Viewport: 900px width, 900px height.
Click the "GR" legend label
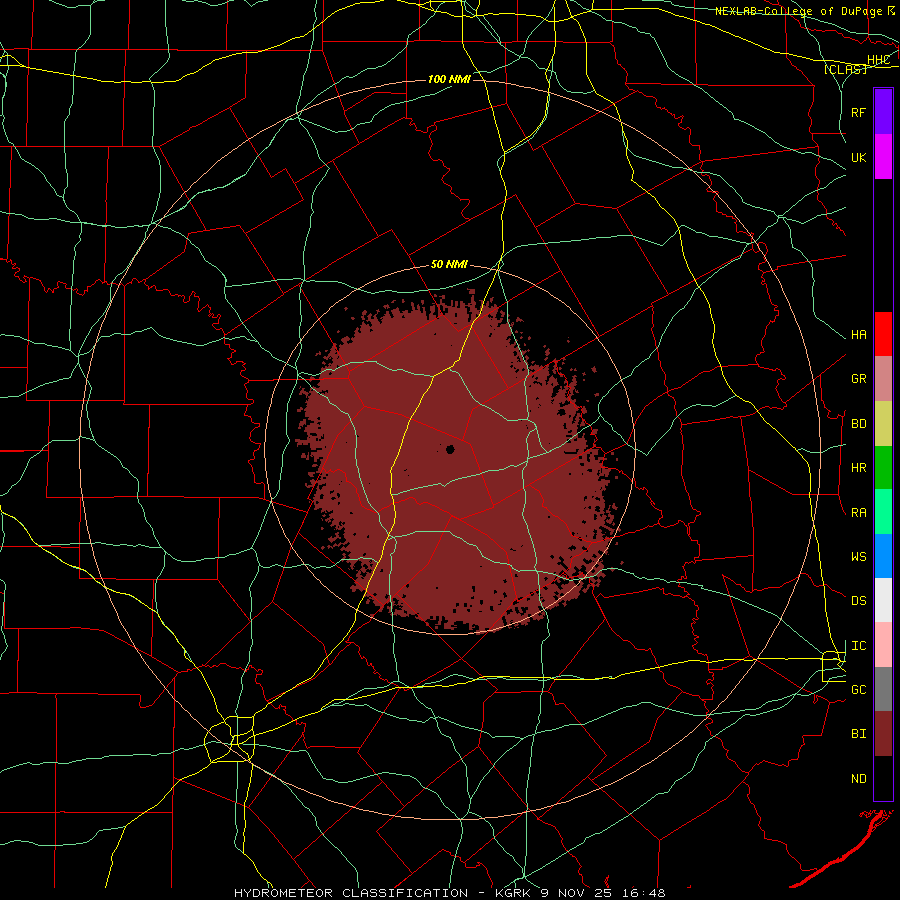(859, 379)
